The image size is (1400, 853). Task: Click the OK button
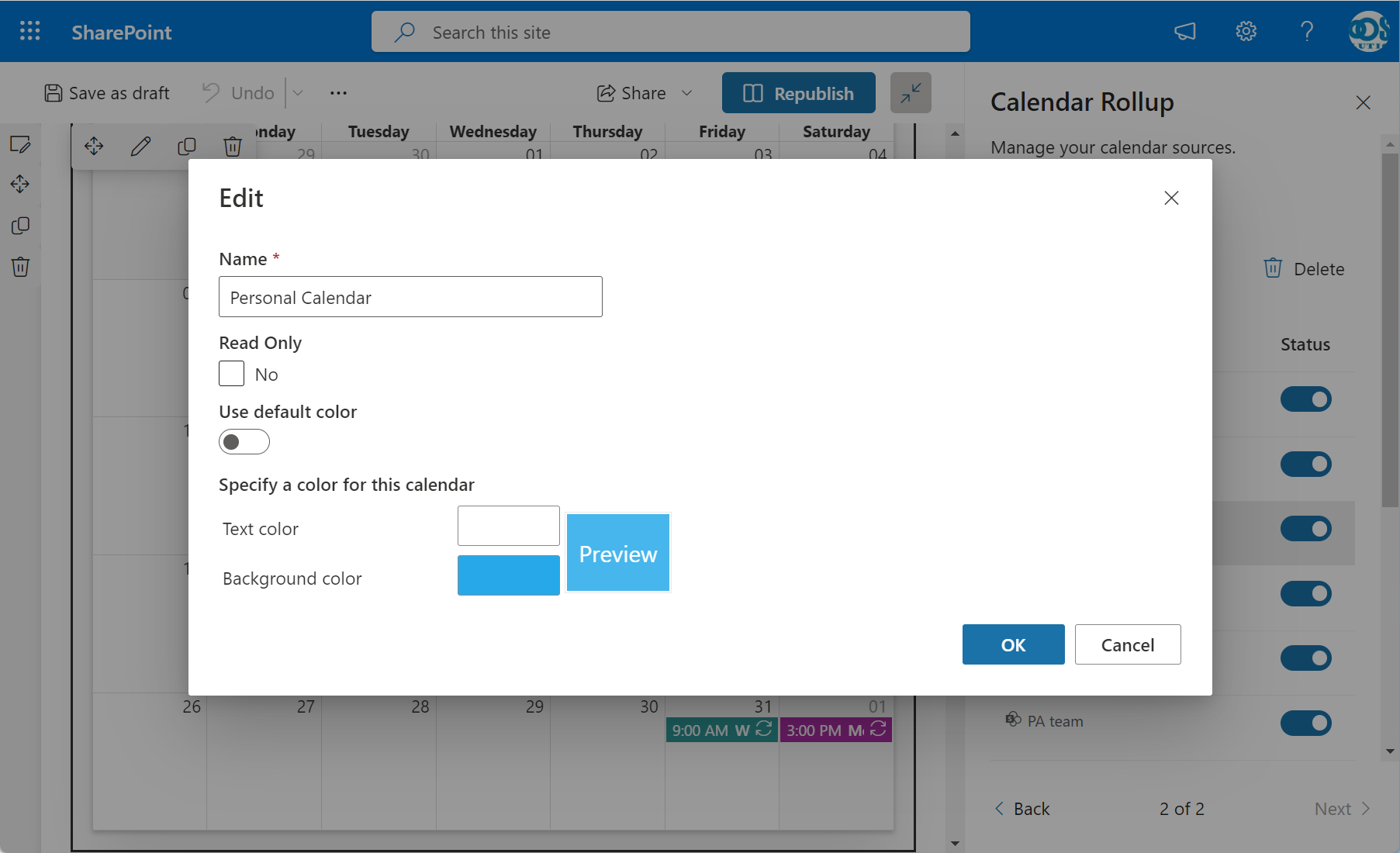(x=1013, y=644)
